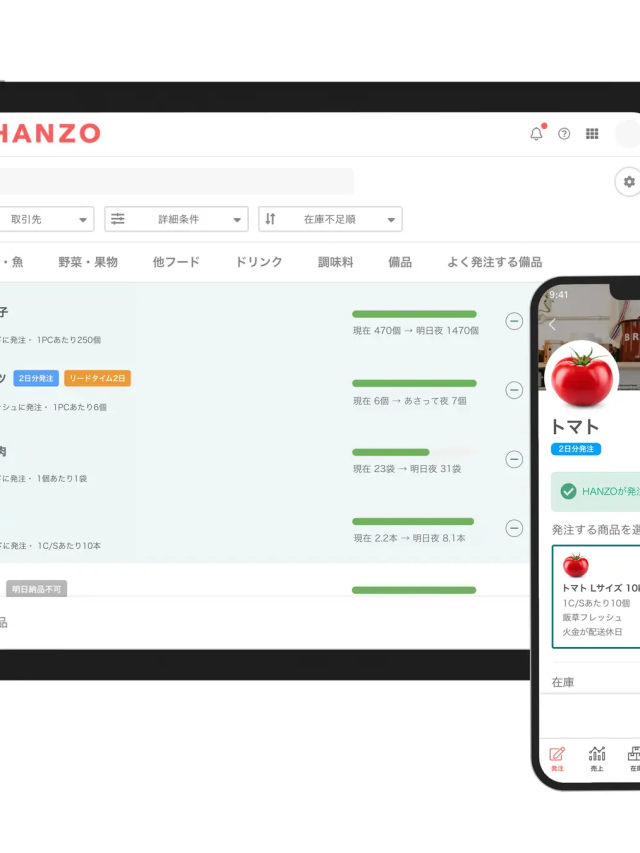Viewport: 640px width, 853px height.
Task: Tap the 発注 order icon in phone nav
Action: click(557, 758)
